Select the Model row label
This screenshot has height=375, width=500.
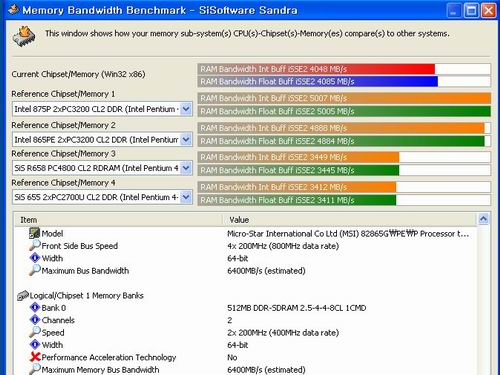(x=52, y=233)
